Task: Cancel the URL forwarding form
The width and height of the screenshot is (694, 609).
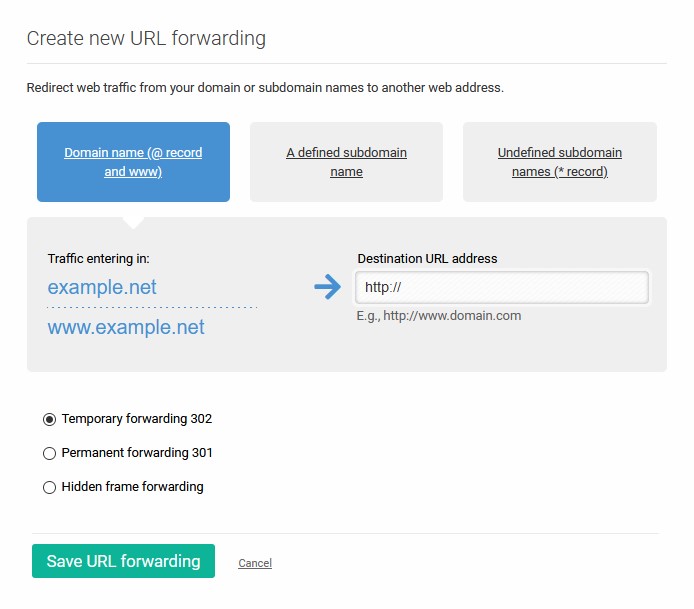Action: click(x=255, y=563)
